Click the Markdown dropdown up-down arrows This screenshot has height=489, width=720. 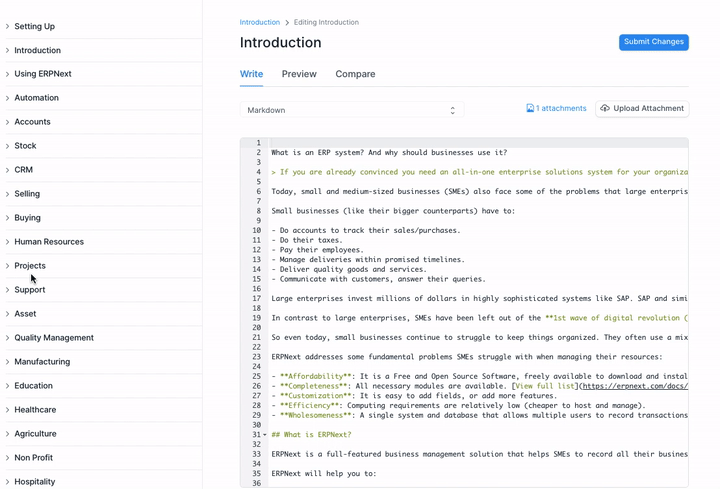pyautogui.click(x=452, y=110)
